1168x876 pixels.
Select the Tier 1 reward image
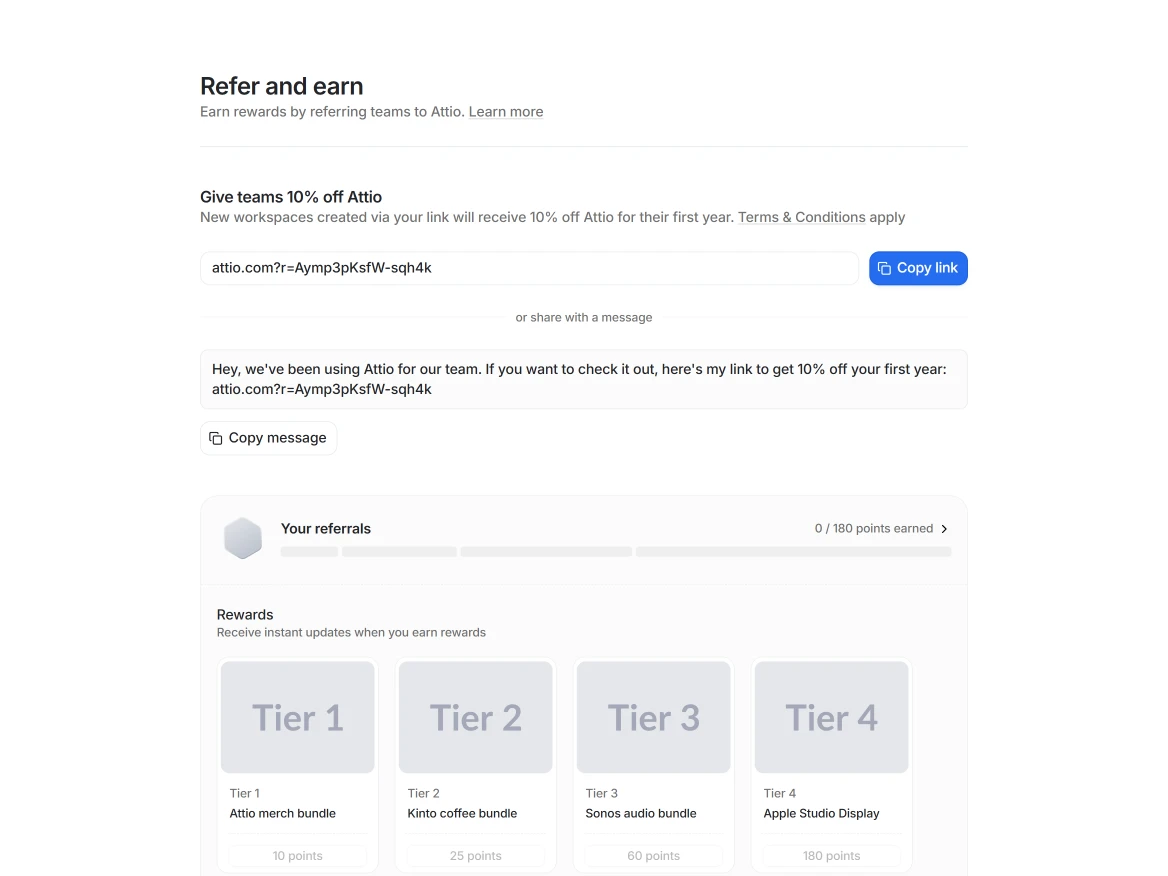(298, 717)
